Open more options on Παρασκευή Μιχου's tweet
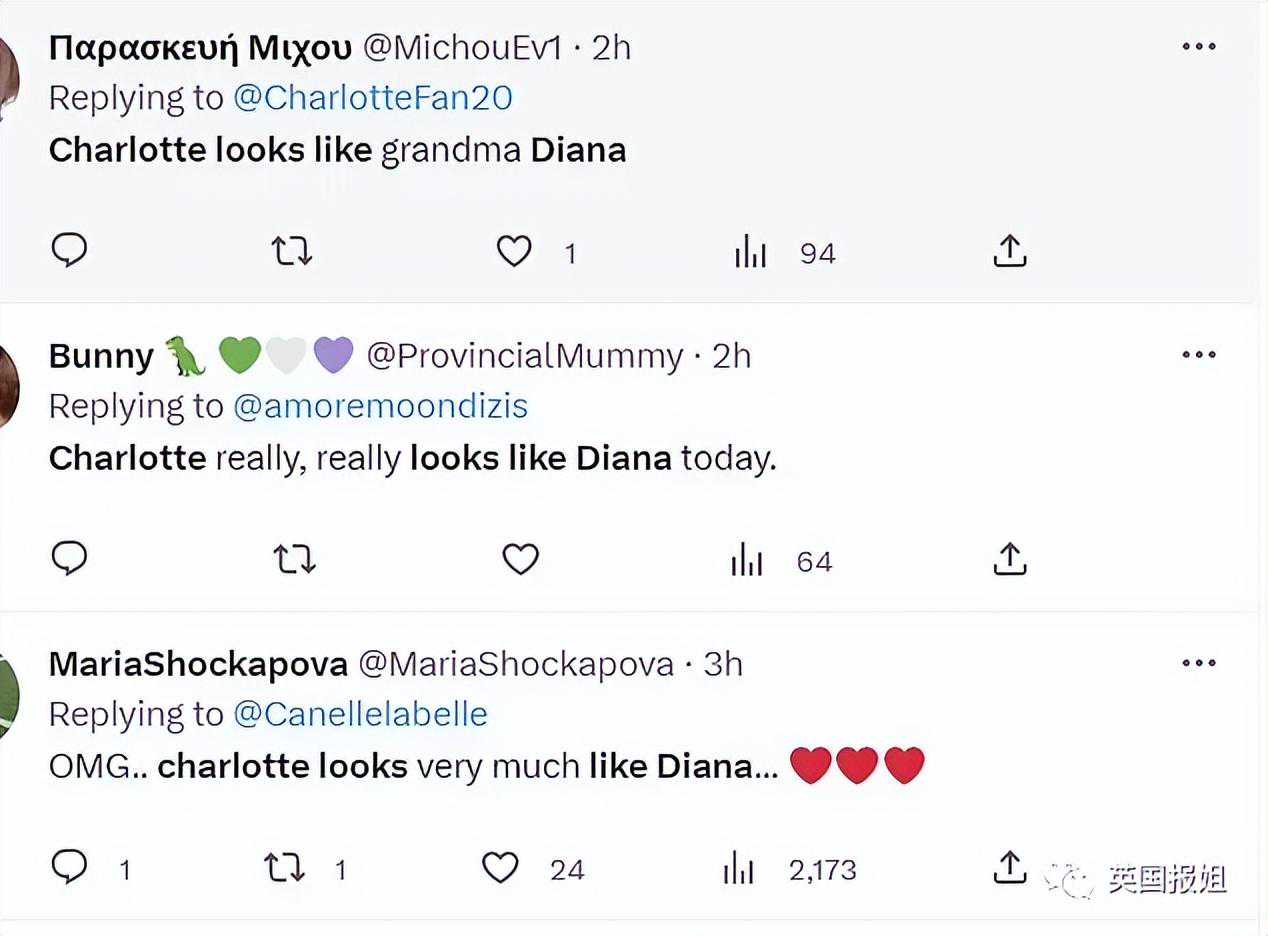The height and width of the screenshot is (936, 1268). click(1198, 47)
